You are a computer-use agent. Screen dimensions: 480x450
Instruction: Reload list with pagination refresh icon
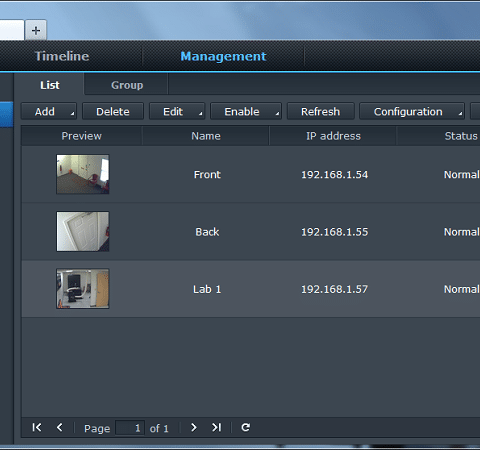(x=246, y=427)
